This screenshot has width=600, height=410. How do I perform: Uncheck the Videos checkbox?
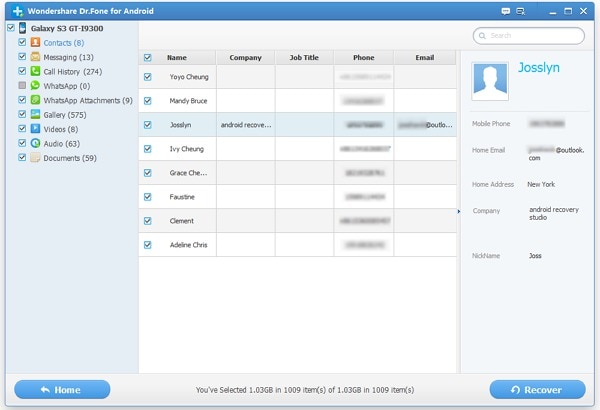pyautogui.click(x=22, y=129)
